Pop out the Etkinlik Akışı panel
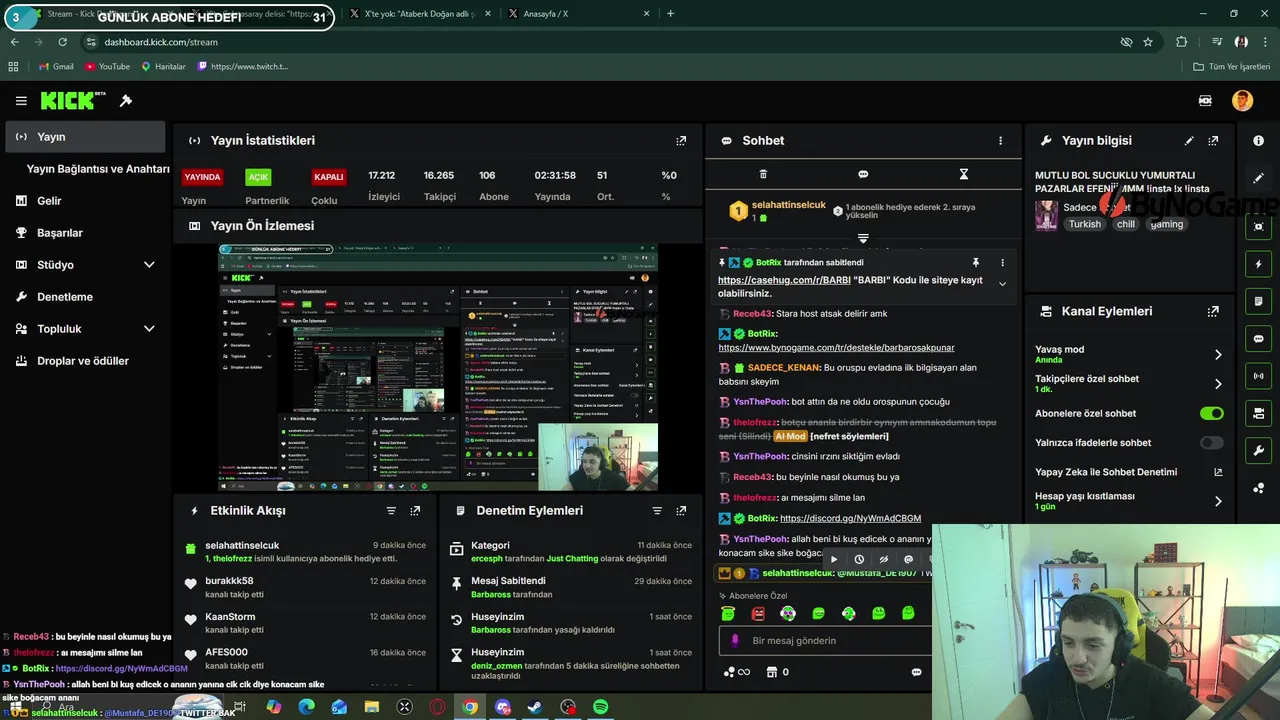Image resolution: width=1280 pixels, height=720 pixels. pyautogui.click(x=415, y=511)
